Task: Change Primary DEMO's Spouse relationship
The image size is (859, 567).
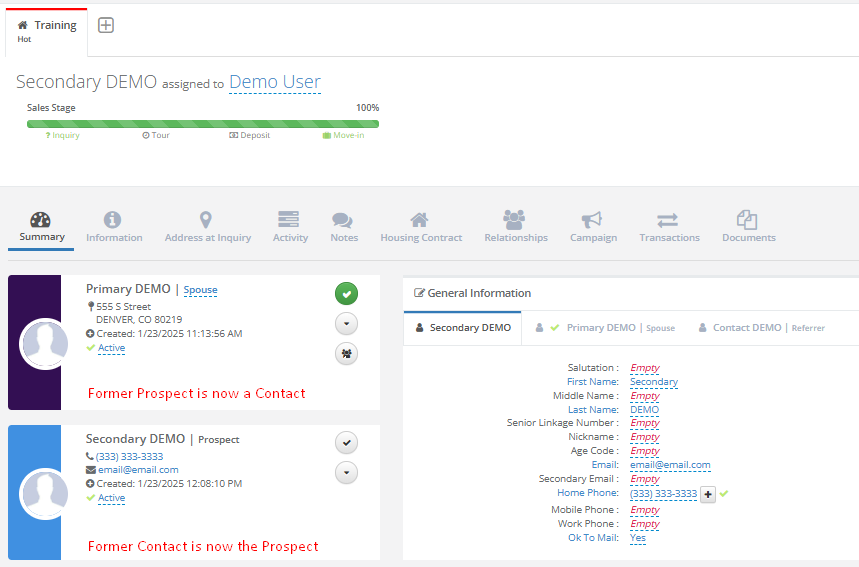Action: pyautogui.click(x=201, y=290)
